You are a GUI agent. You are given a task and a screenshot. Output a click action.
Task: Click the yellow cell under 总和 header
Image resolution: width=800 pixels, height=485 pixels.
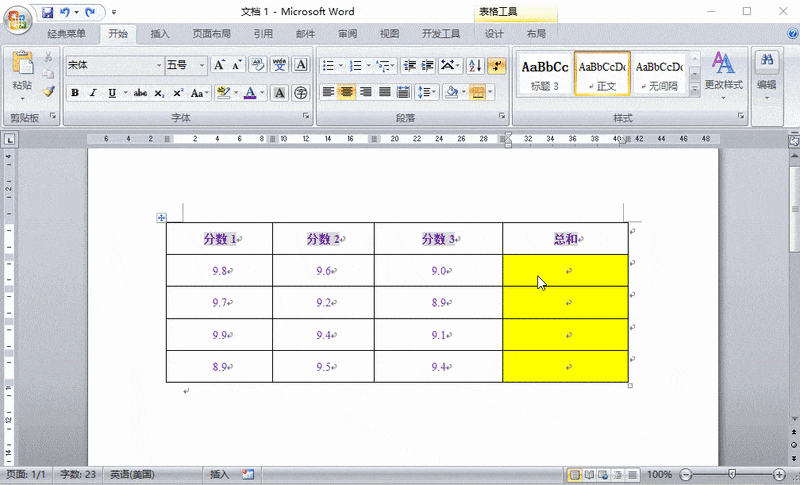pos(565,271)
